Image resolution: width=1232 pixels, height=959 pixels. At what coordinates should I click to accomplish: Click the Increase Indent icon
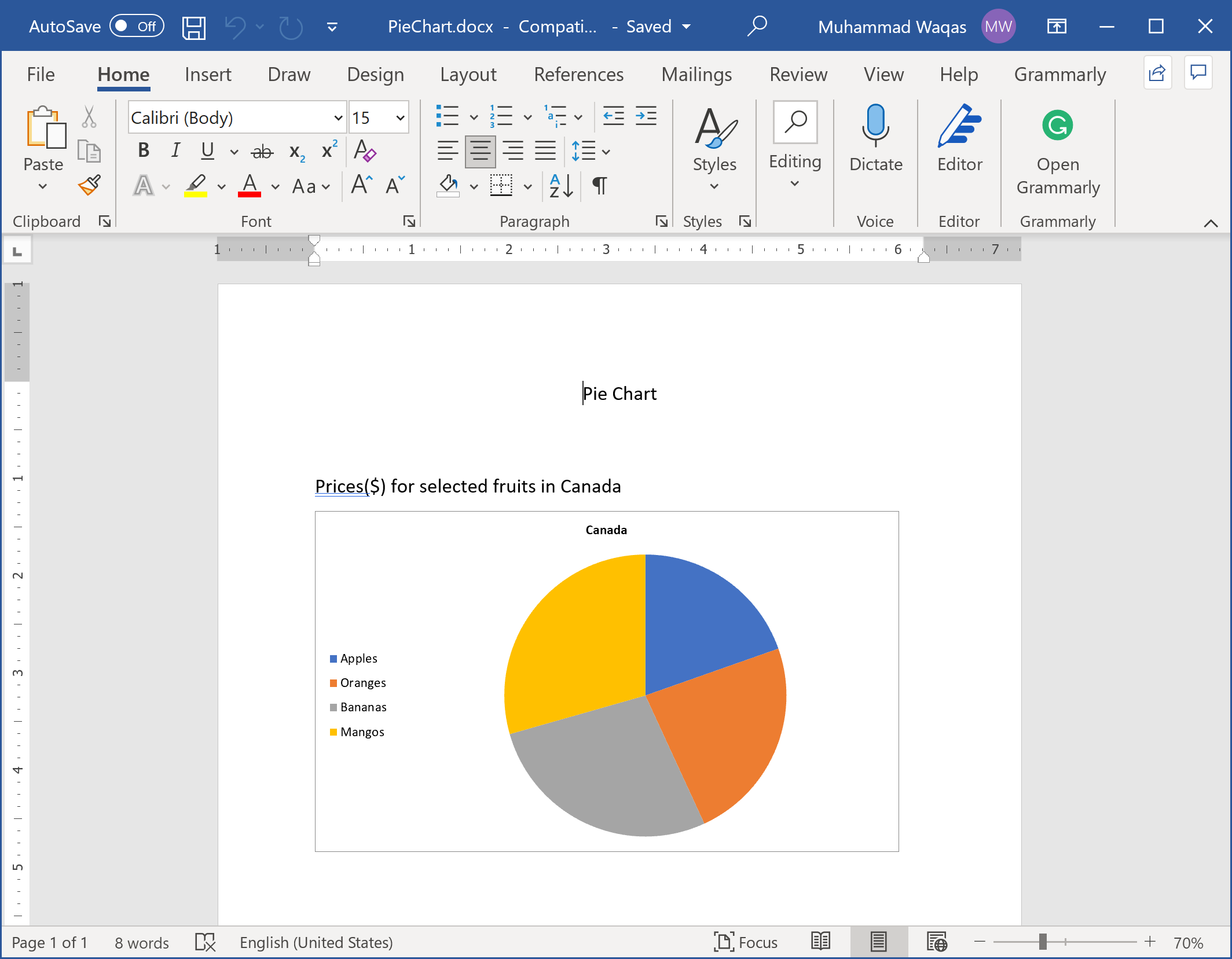coord(646,116)
